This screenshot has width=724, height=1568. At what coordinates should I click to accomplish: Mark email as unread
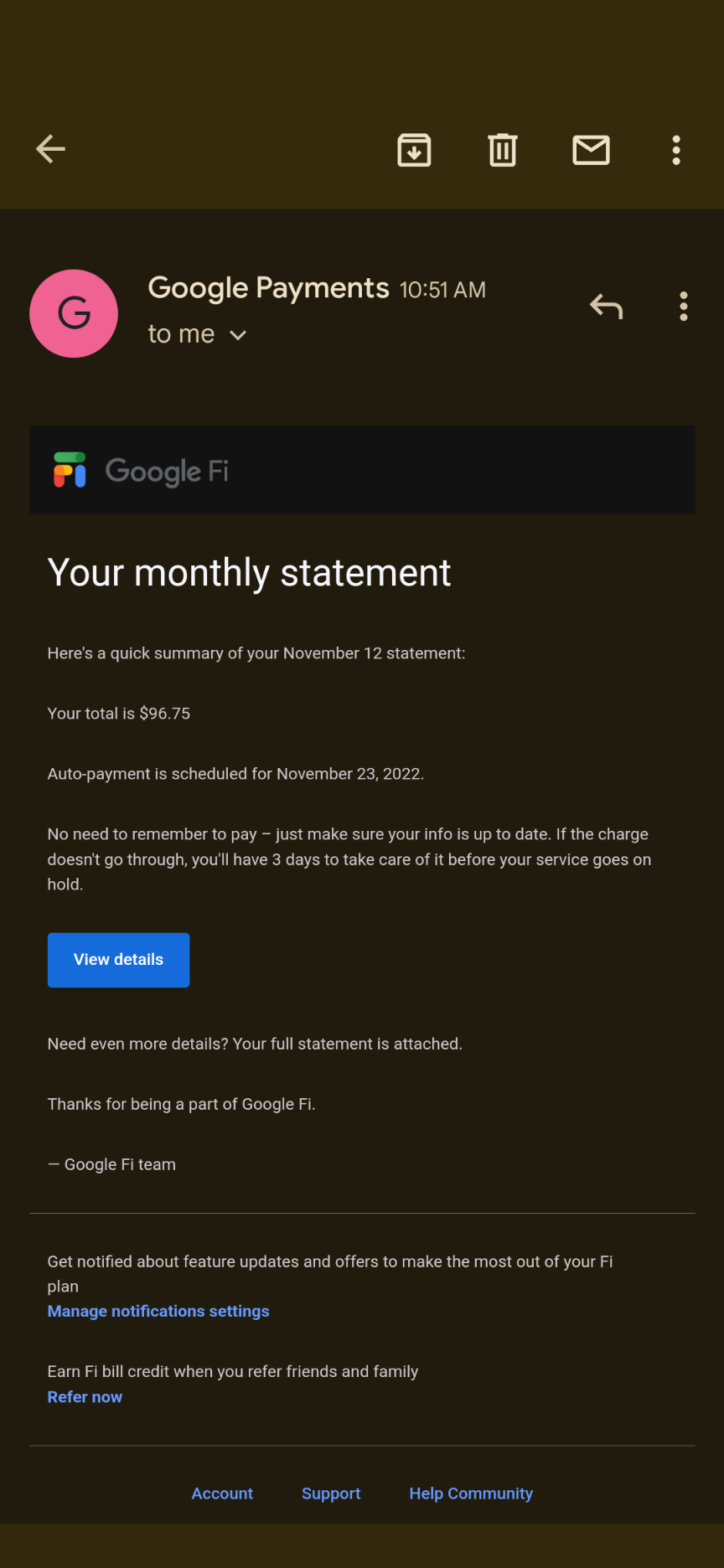[591, 150]
